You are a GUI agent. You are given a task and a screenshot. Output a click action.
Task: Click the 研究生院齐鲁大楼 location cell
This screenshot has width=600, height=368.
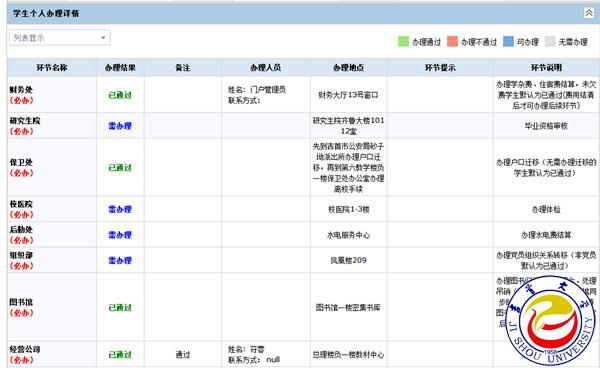[348, 126]
